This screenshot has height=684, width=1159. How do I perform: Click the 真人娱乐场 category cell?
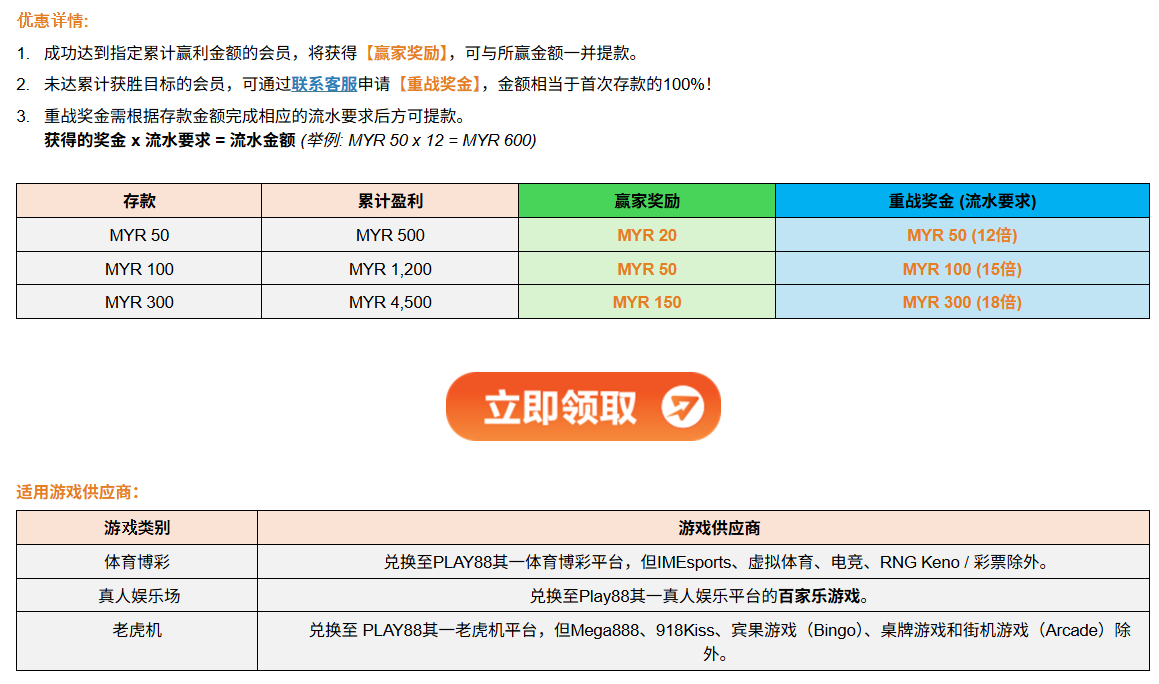coord(137,596)
